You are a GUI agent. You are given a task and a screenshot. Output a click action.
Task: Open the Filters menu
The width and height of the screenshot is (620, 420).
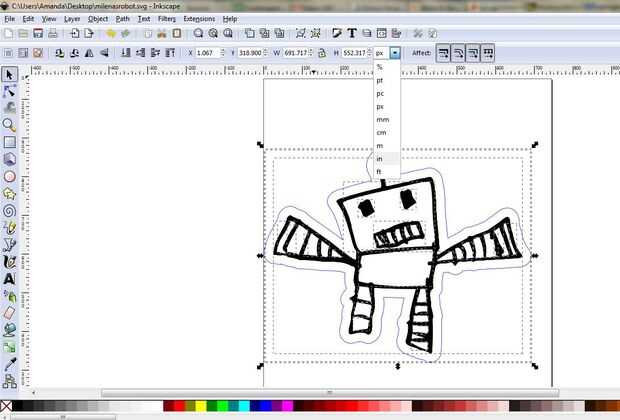click(x=167, y=19)
